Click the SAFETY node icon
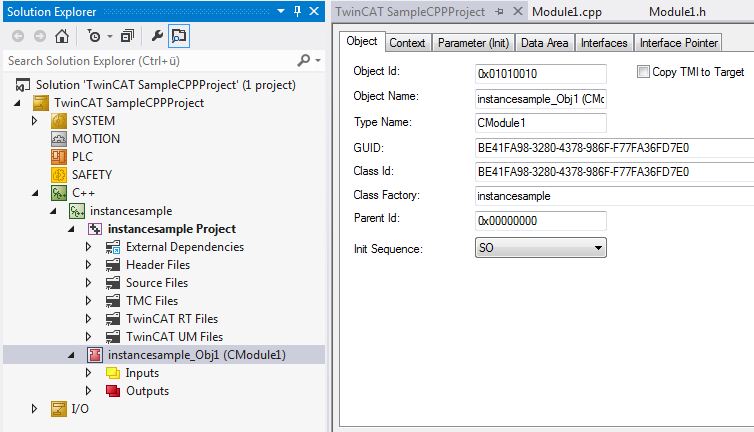 (x=59, y=175)
